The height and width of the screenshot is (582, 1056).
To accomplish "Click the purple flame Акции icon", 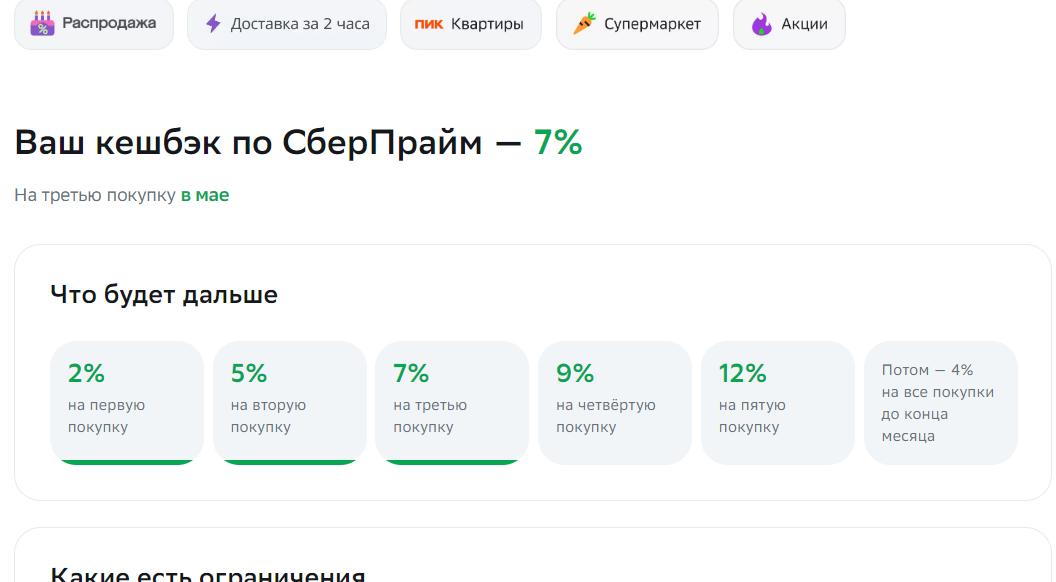I will 762,24.
